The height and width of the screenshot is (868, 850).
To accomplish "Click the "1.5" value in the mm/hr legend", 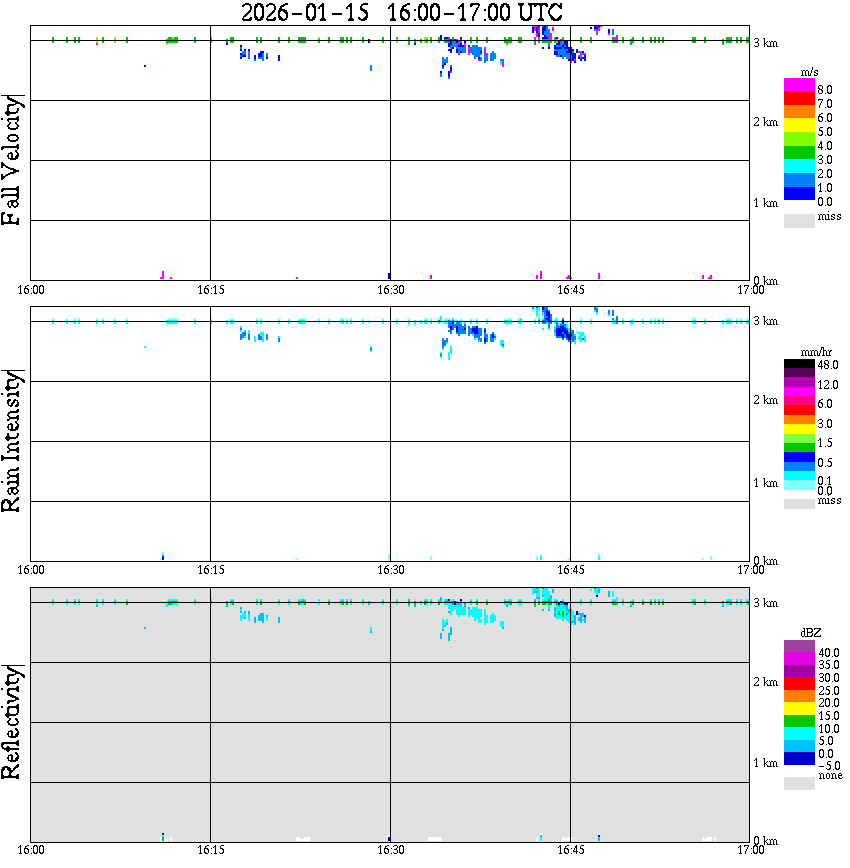I will [825, 443].
